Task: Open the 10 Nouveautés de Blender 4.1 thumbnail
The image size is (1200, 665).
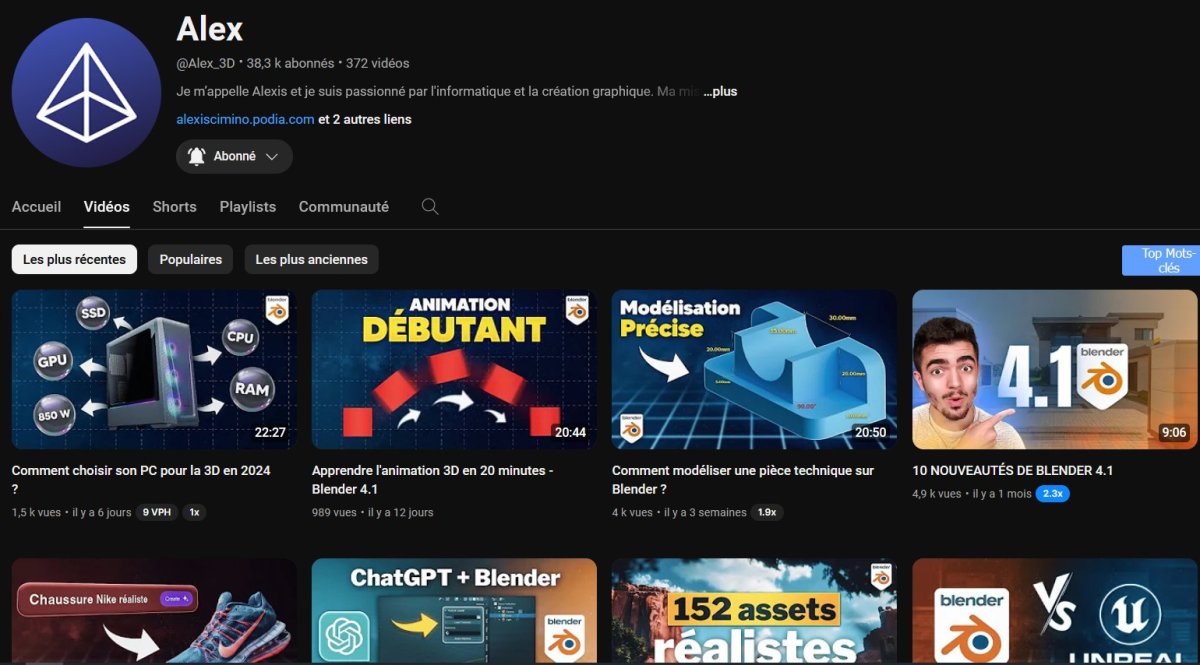Action: click(x=1054, y=370)
